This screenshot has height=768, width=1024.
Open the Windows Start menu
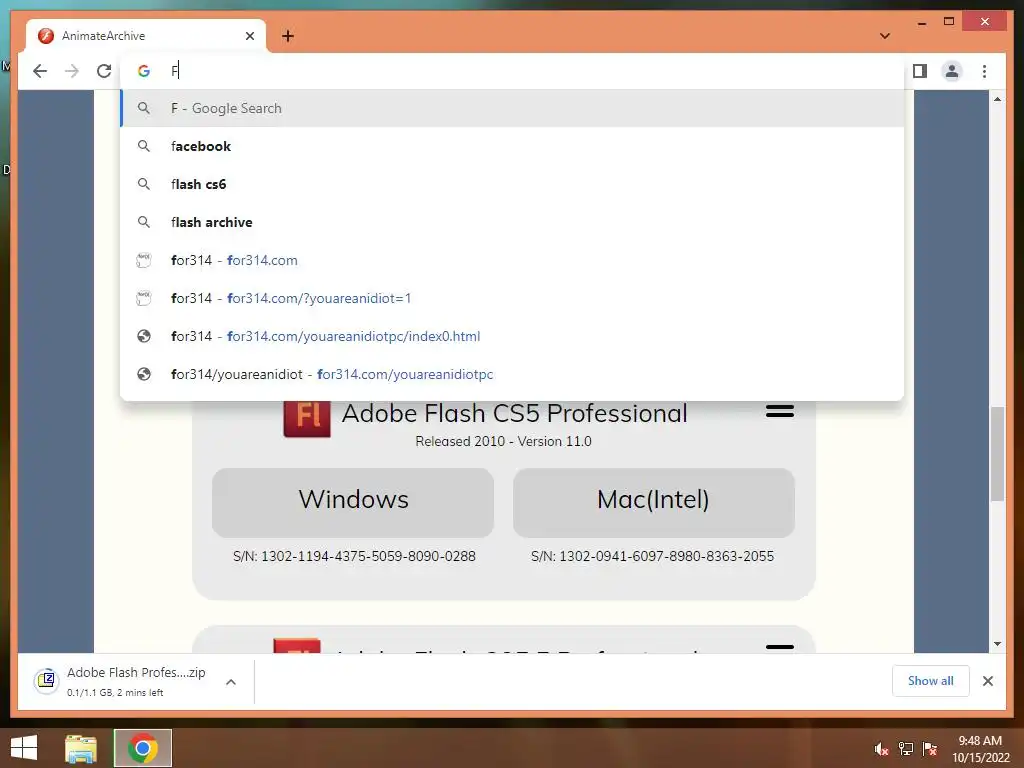pyautogui.click(x=24, y=748)
